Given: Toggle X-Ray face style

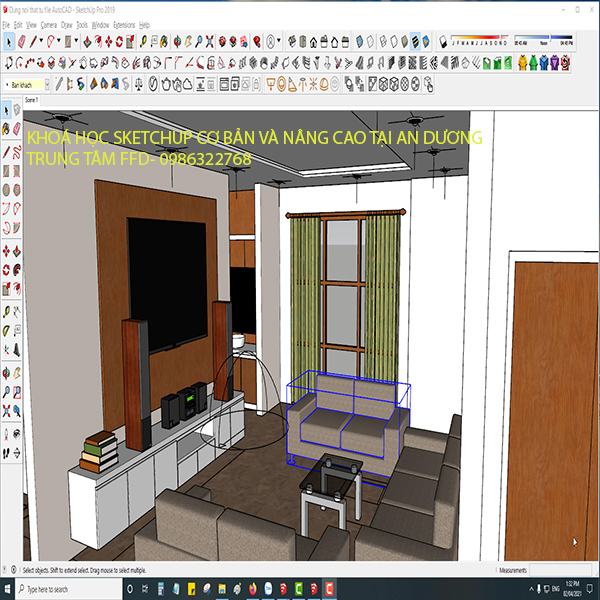Looking at the screenshot, I should click(x=359, y=41).
